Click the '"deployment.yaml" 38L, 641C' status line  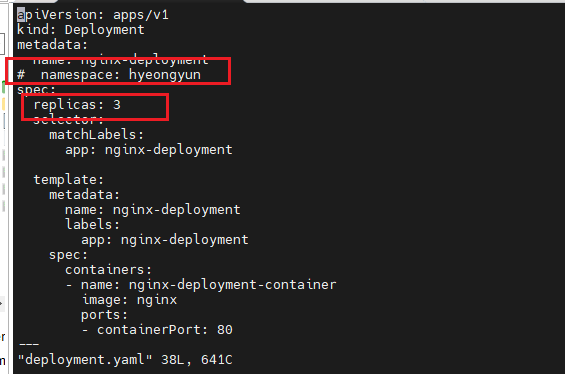tap(125, 360)
